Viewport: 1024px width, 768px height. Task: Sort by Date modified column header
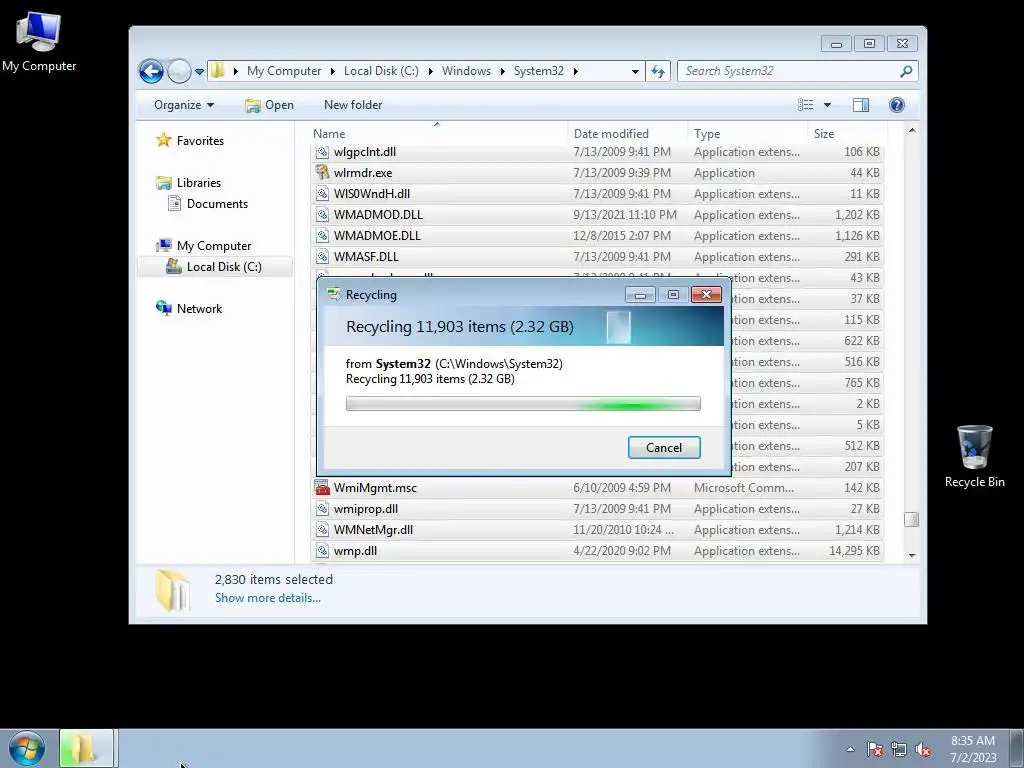pos(627,133)
